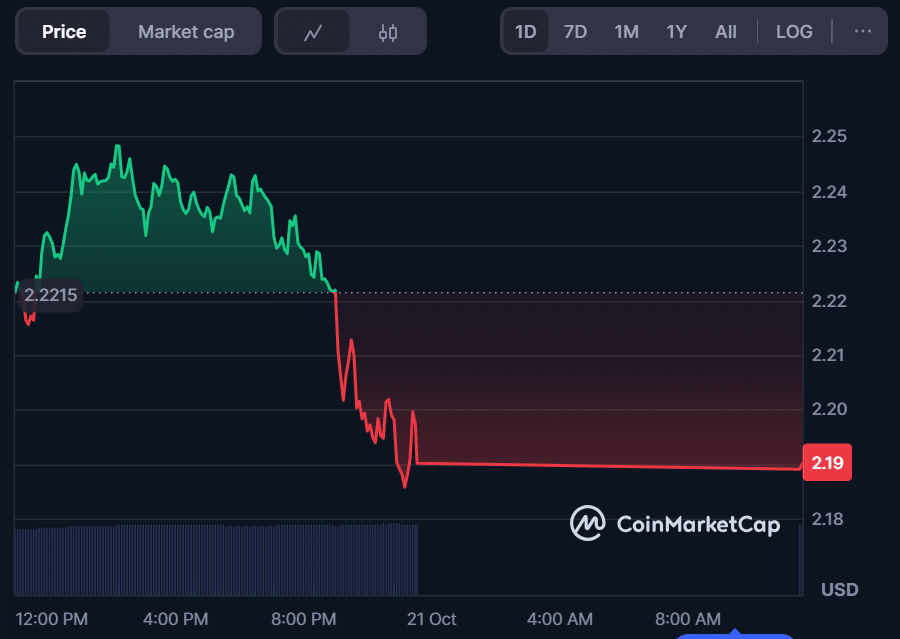The width and height of the screenshot is (900, 639).
Task: Select the 1M time range
Action: [x=626, y=32]
